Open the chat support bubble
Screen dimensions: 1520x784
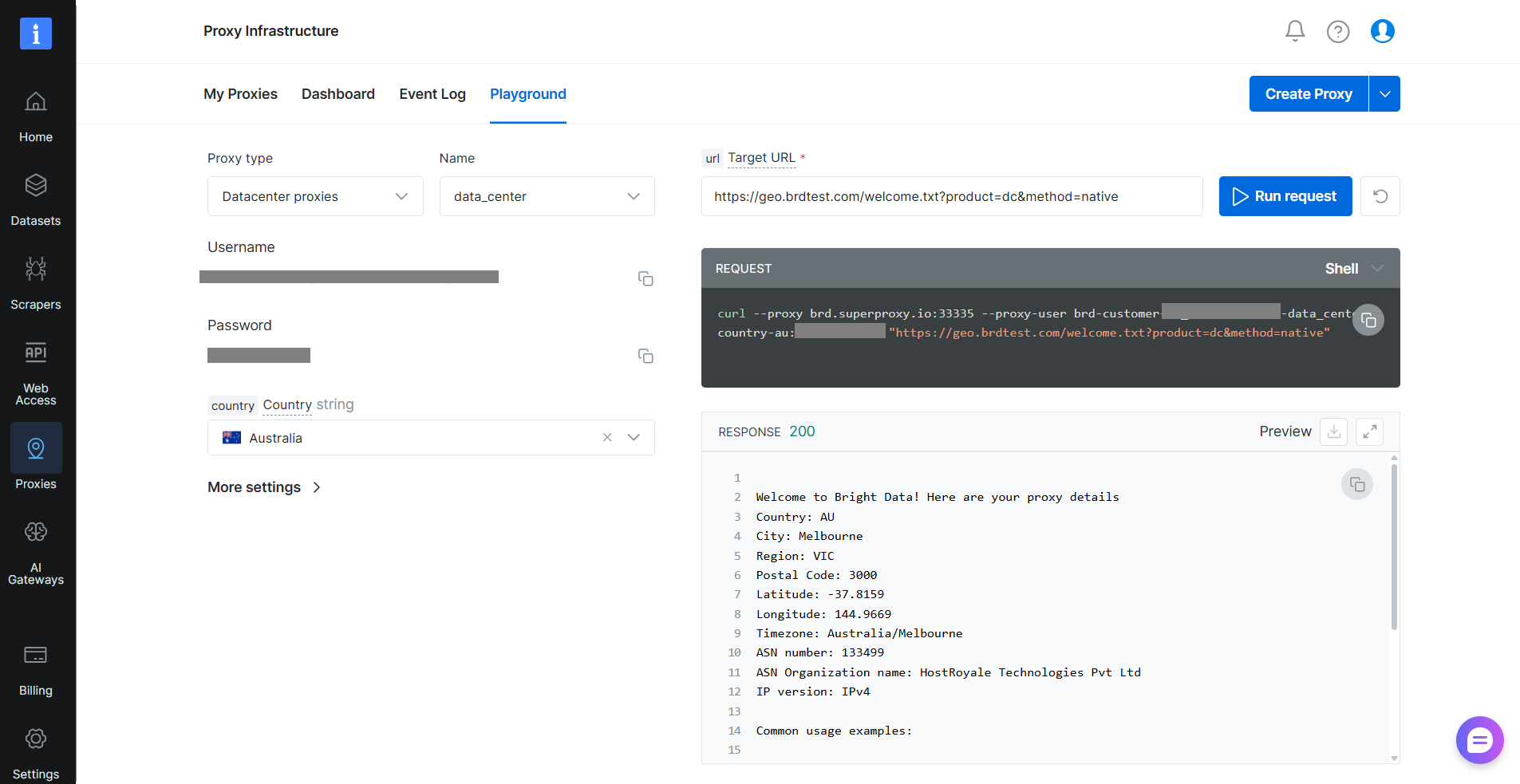coord(1479,740)
